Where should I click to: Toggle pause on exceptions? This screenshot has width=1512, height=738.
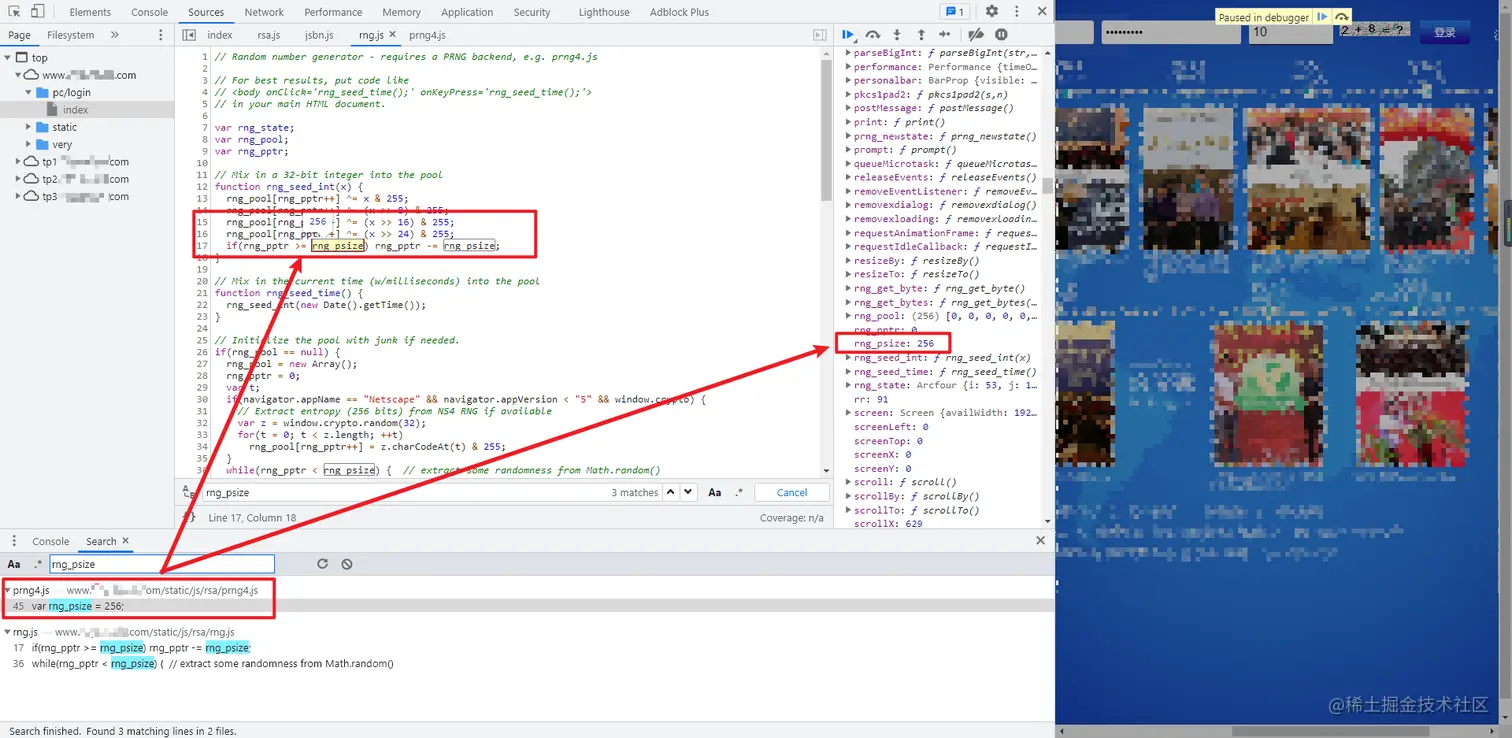coord(1001,35)
